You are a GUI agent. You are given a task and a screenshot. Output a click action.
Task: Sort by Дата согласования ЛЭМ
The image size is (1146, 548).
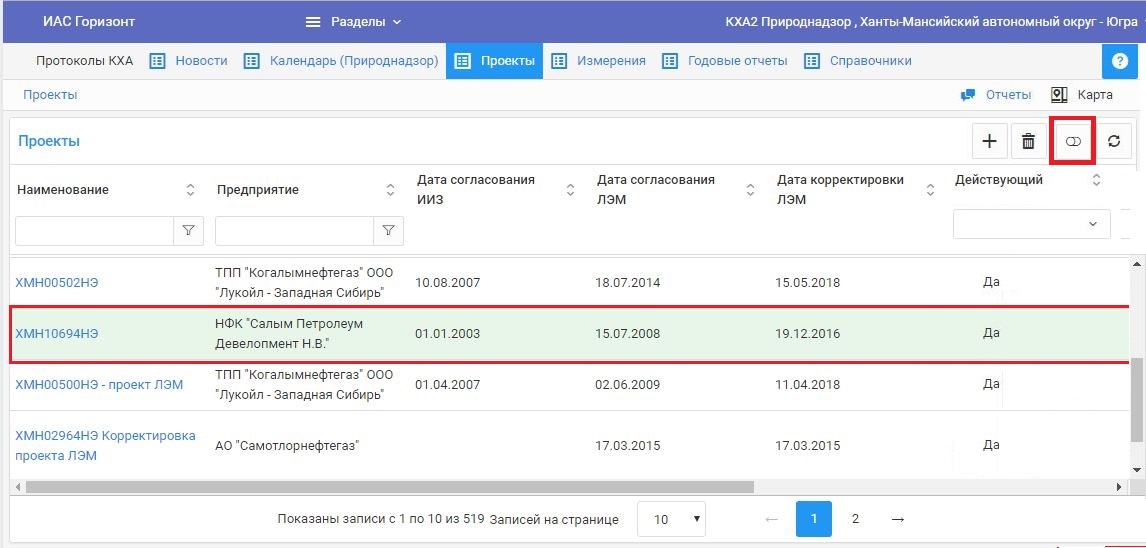click(750, 190)
